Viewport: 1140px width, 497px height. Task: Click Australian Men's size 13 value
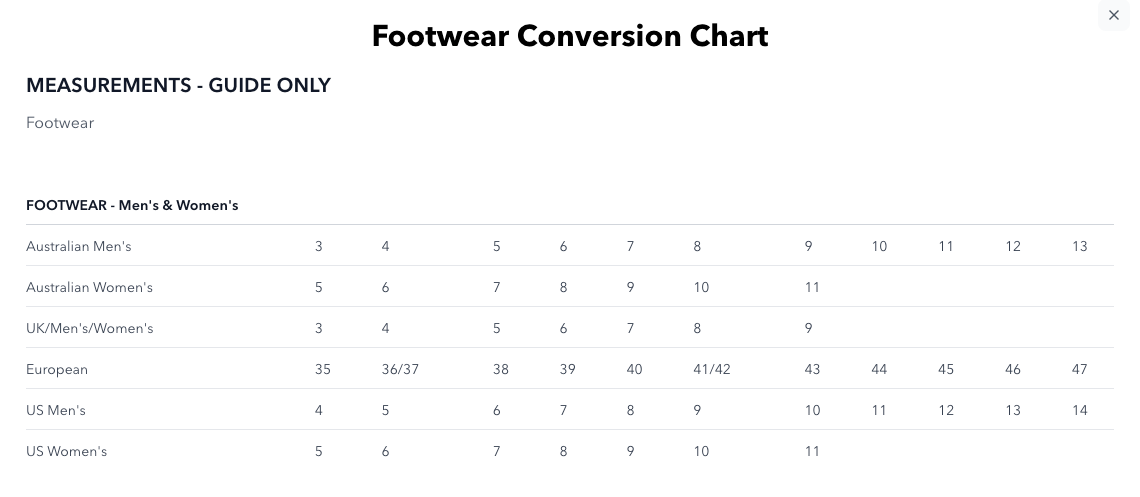[1079, 246]
